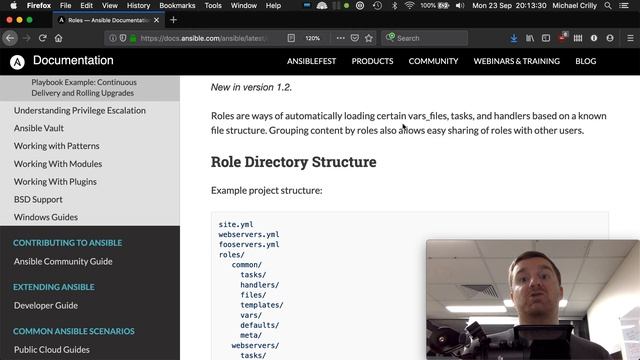Toggle reader view icon
Screen dimensions: 640x360
[x=291, y=38]
